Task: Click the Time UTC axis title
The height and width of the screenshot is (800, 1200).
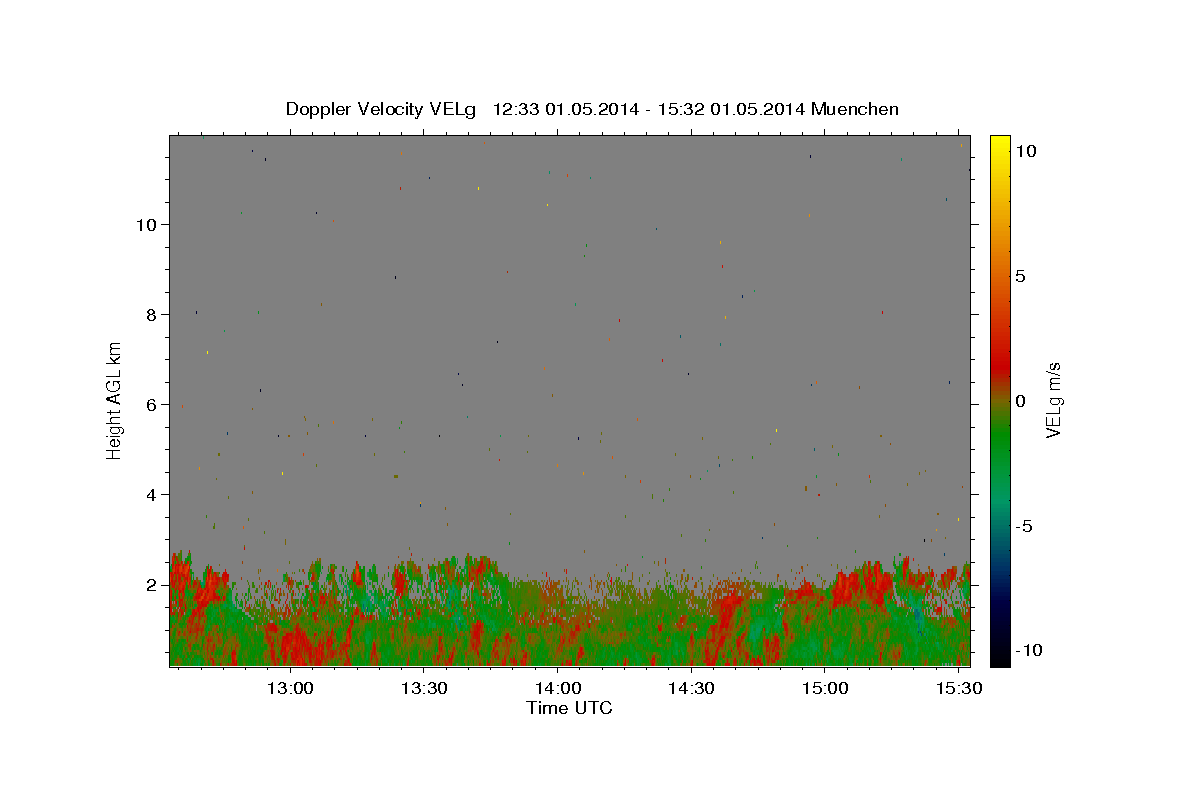Action: coord(569,708)
